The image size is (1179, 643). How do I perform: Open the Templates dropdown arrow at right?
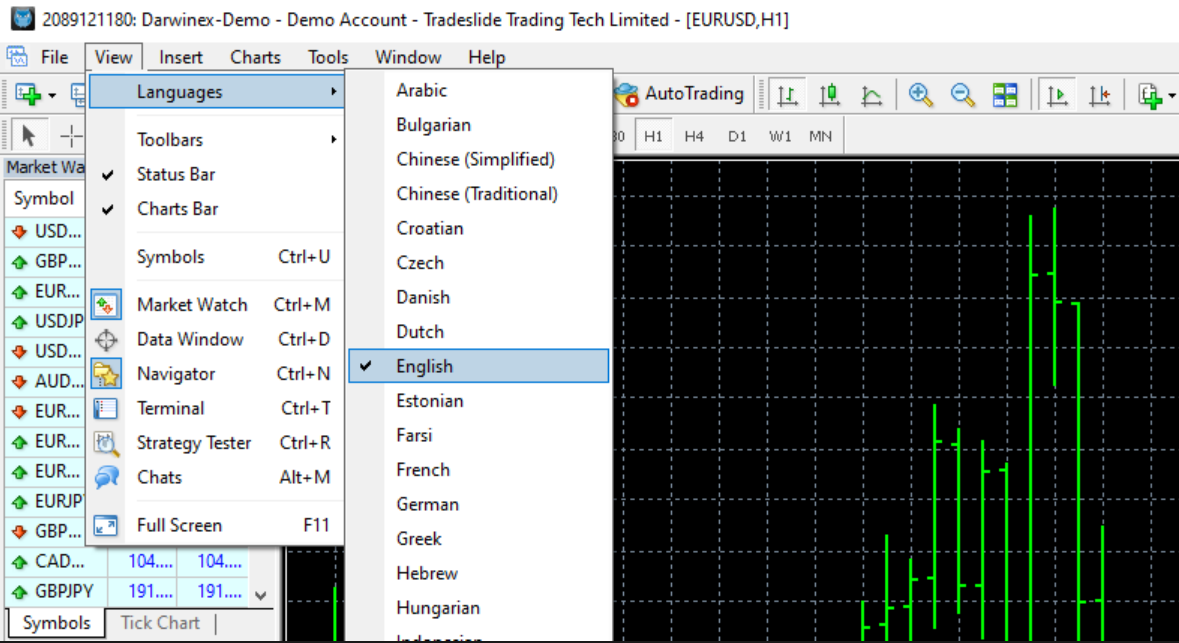[1171, 96]
